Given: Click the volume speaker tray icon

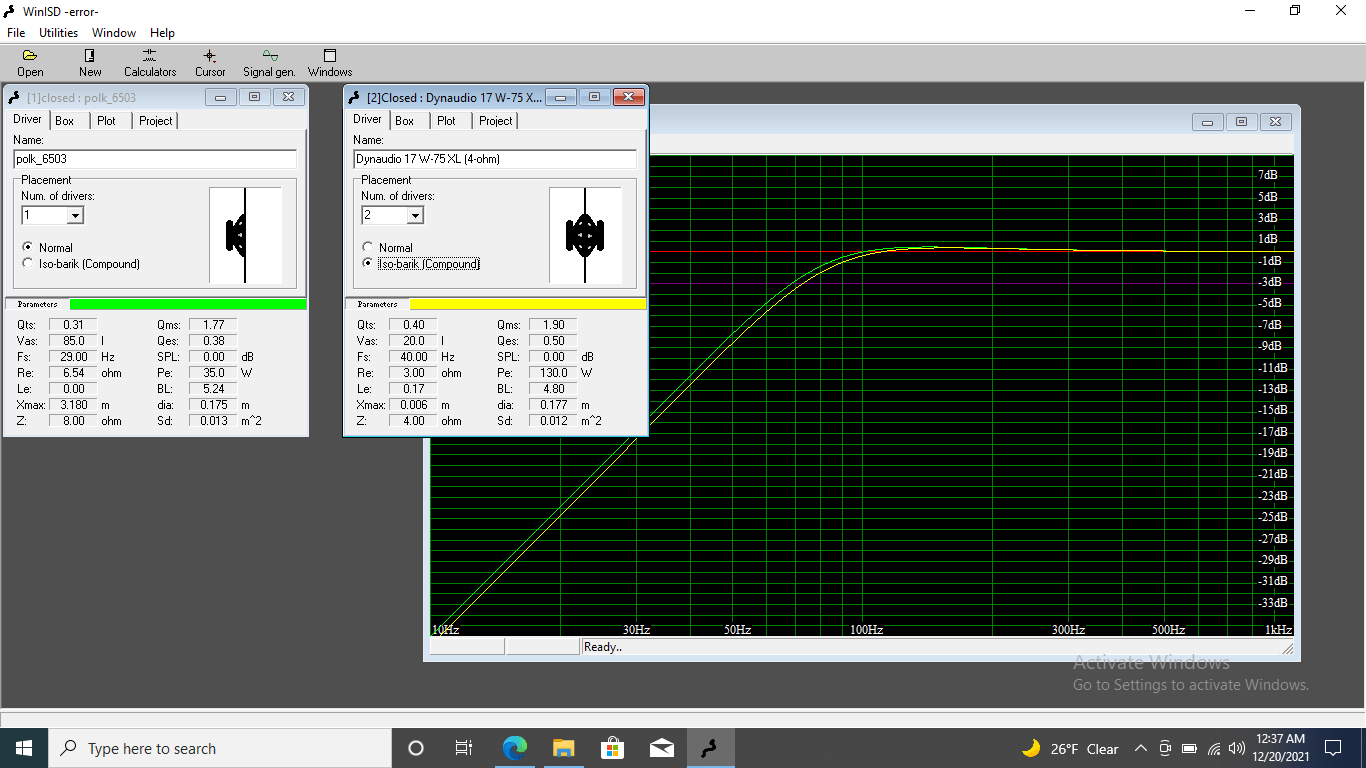Looking at the screenshot, I should pos(1237,748).
